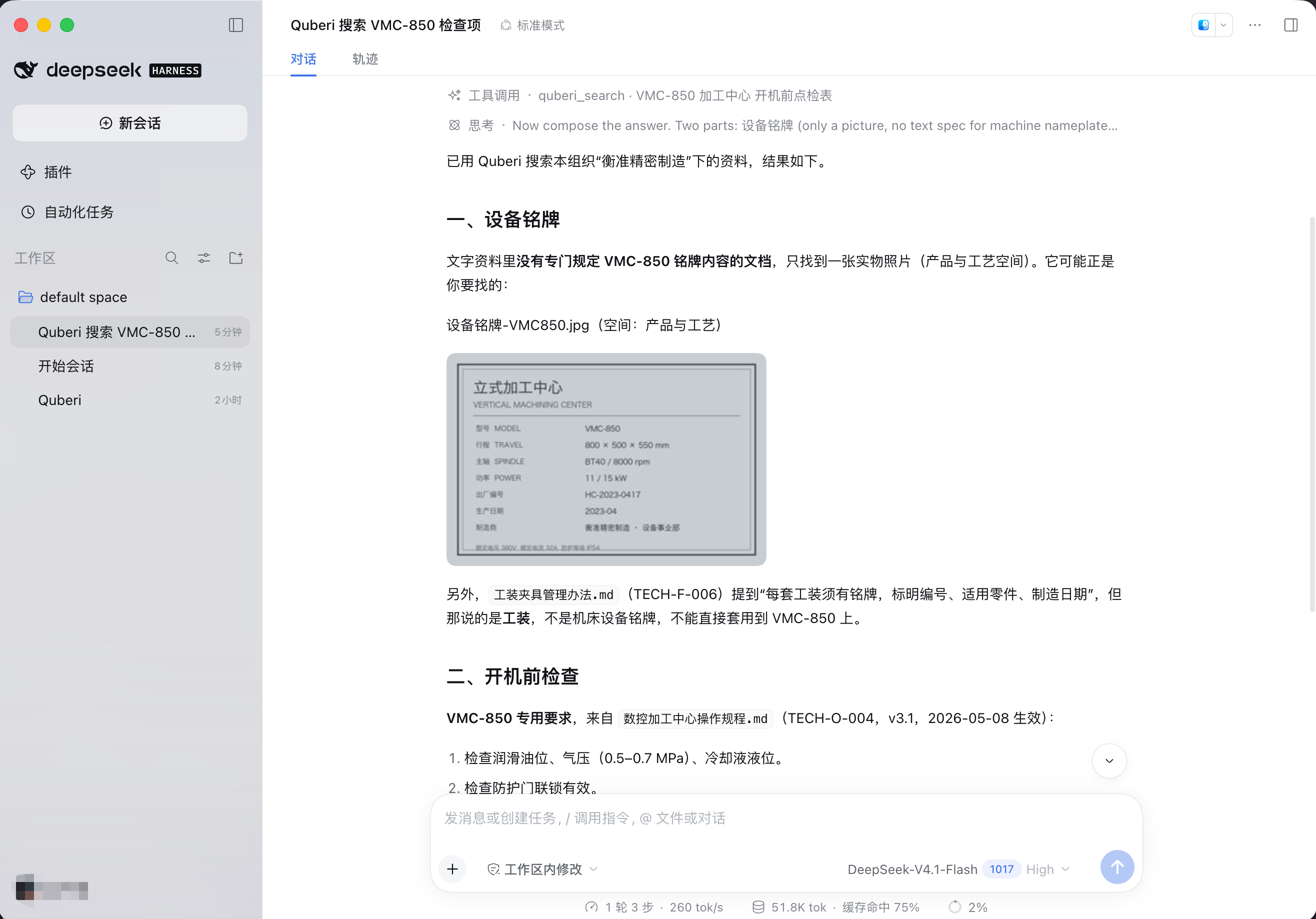This screenshot has height=919, width=1316.
Task: Start a new chat with 新会话
Action: 130,123
